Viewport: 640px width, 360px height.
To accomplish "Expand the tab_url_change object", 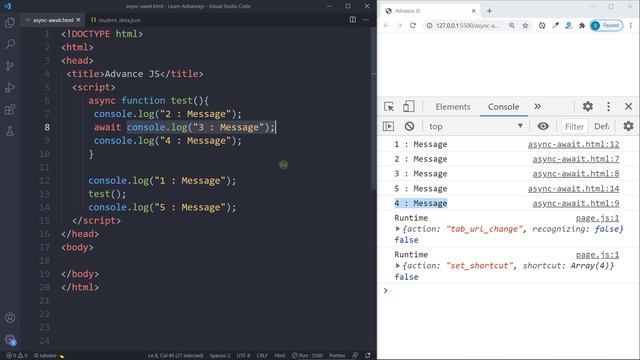I will (398, 229).
